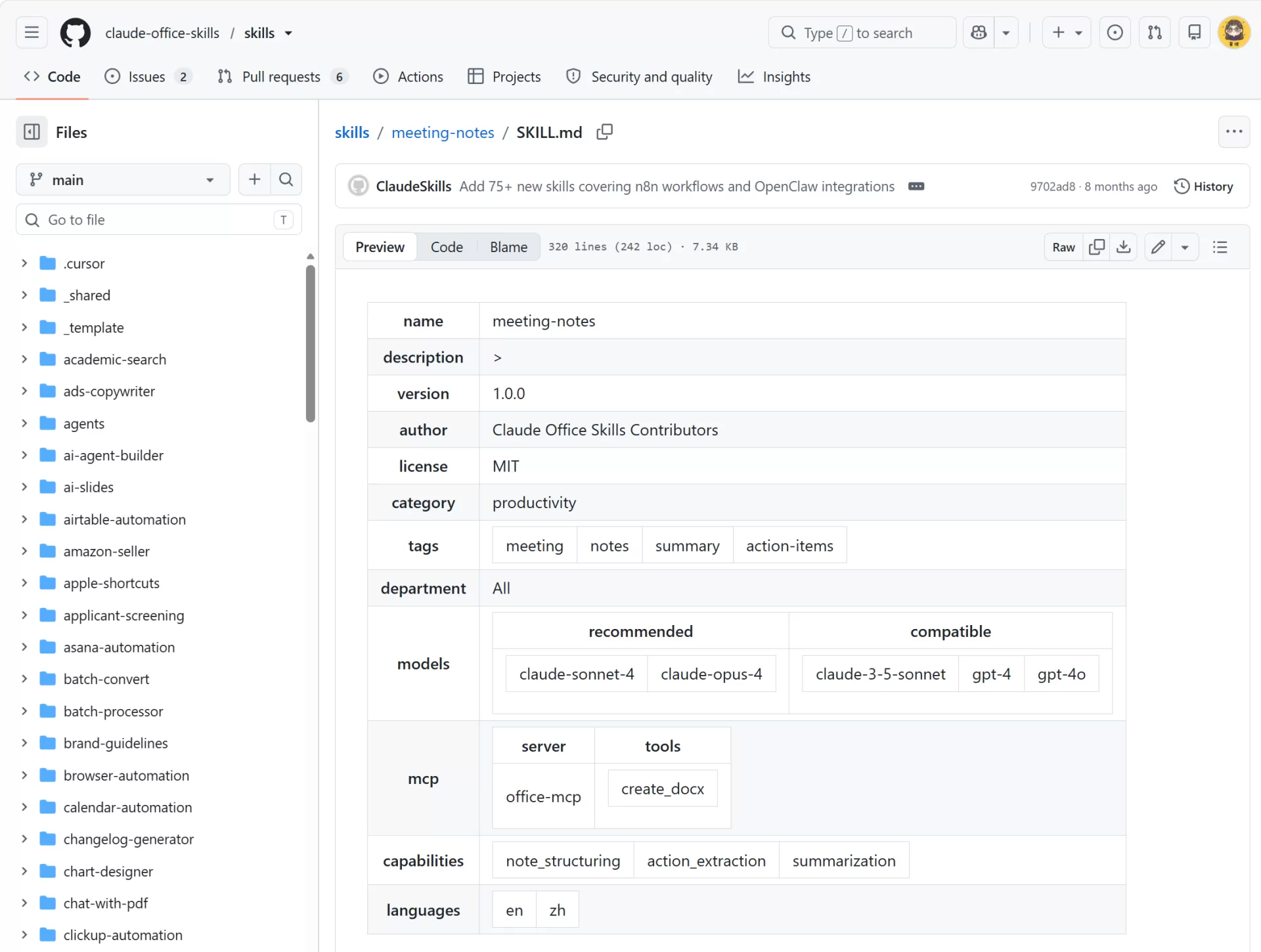
Task: Click the Raw button
Action: (x=1063, y=247)
